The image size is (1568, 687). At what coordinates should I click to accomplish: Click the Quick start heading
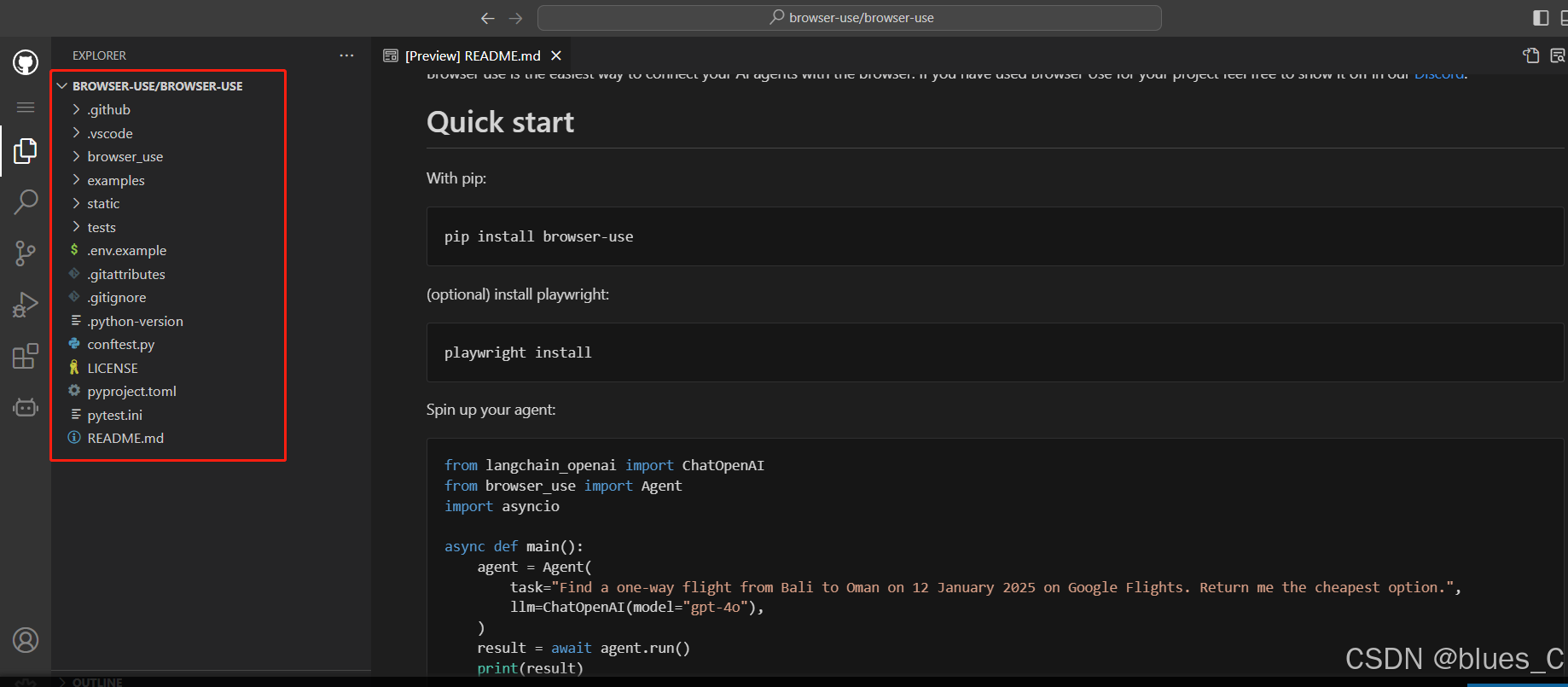pos(500,122)
